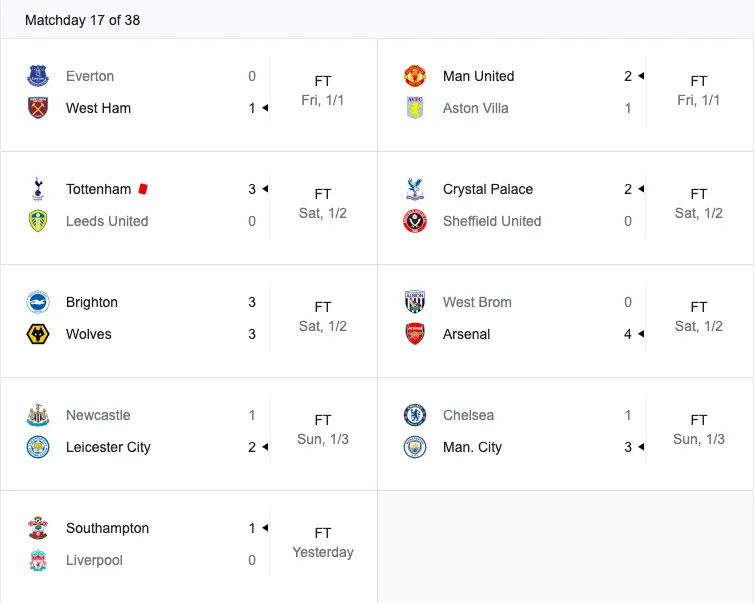The height and width of the screenshot is (603, 754).
Task: Open the Man. City team link
Action: [472, 447]
